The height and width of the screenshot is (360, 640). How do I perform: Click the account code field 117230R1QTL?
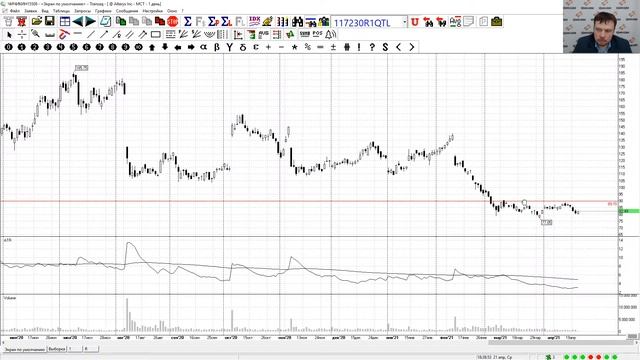366,22
